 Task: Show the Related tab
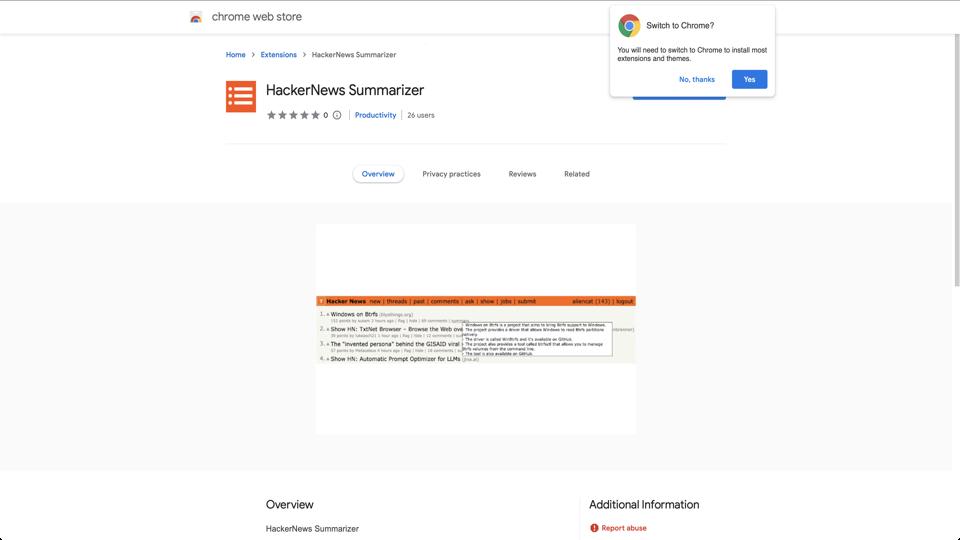click(577, 174)
